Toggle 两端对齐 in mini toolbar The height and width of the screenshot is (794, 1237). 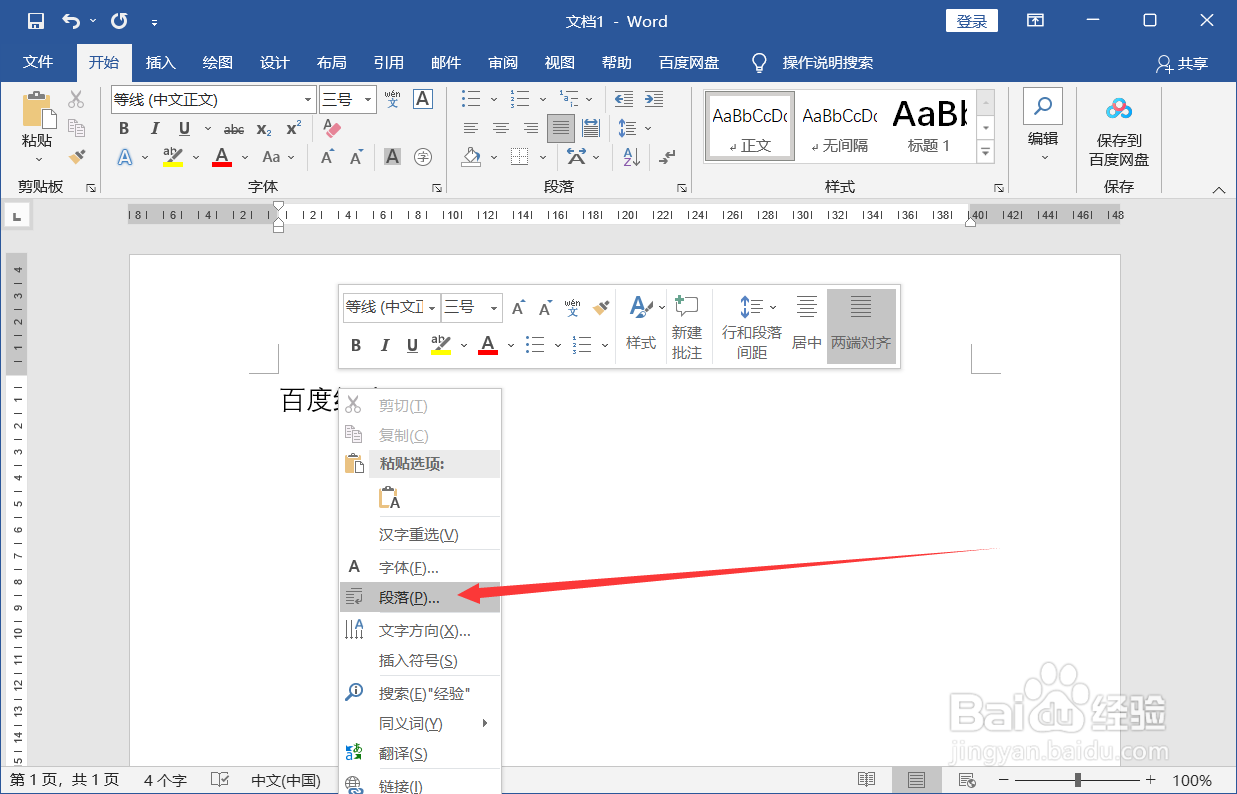pyautogui.click(x=861, y=327)
